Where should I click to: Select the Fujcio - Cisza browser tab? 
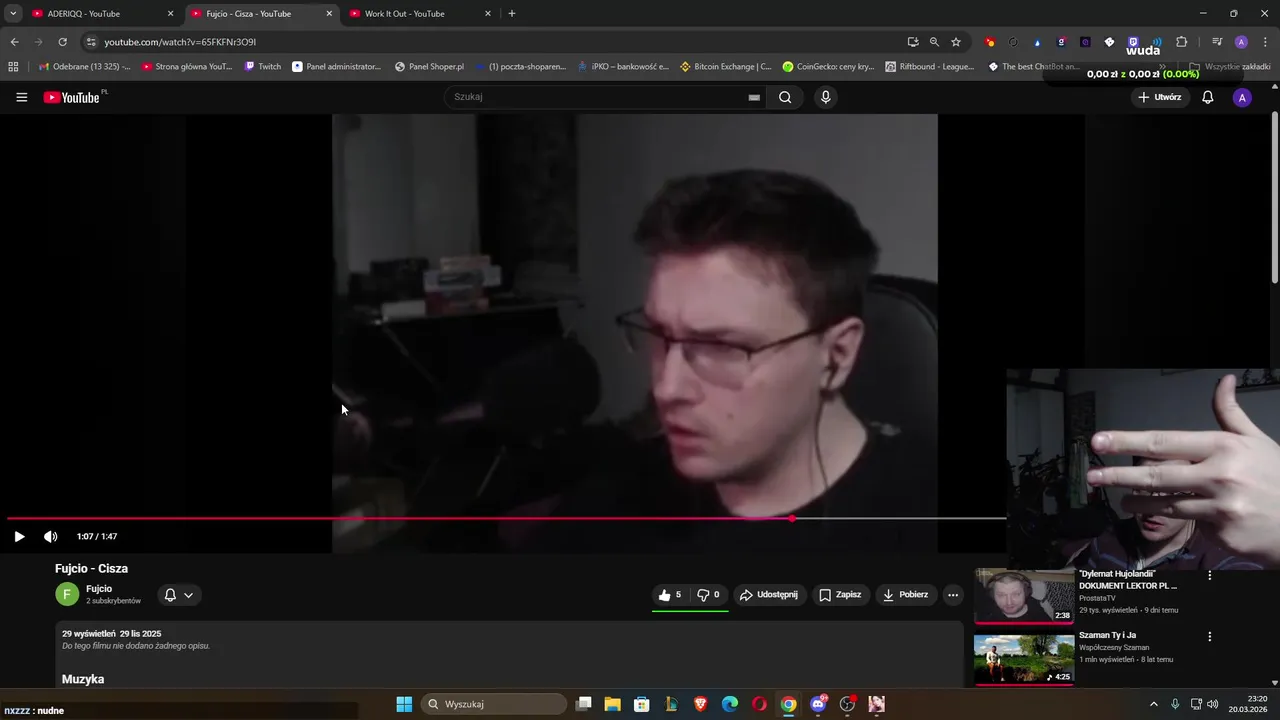click(x=262, y=14)
